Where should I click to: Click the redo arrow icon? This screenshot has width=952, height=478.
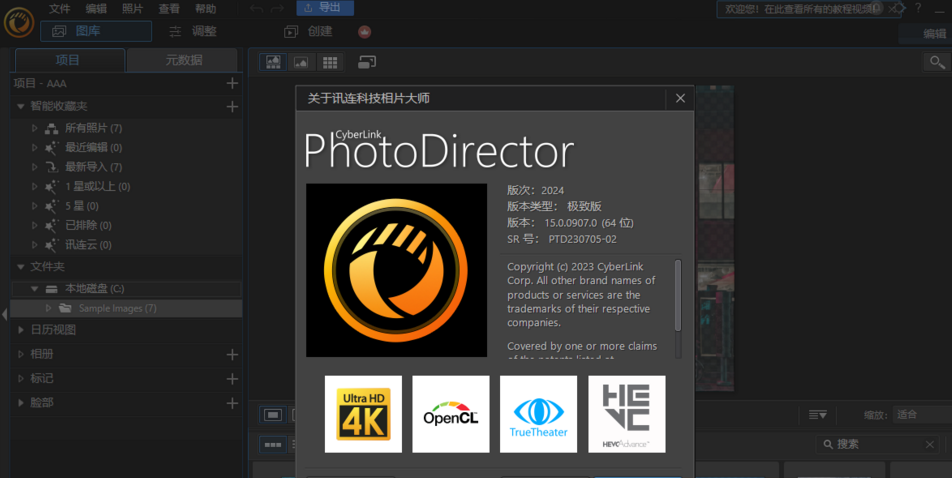point(277,9)
